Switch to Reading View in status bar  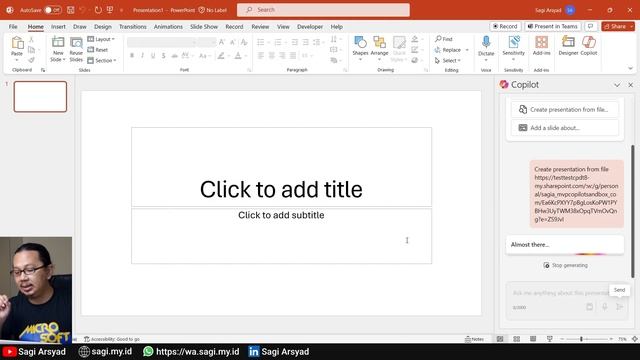pos(533,339)
